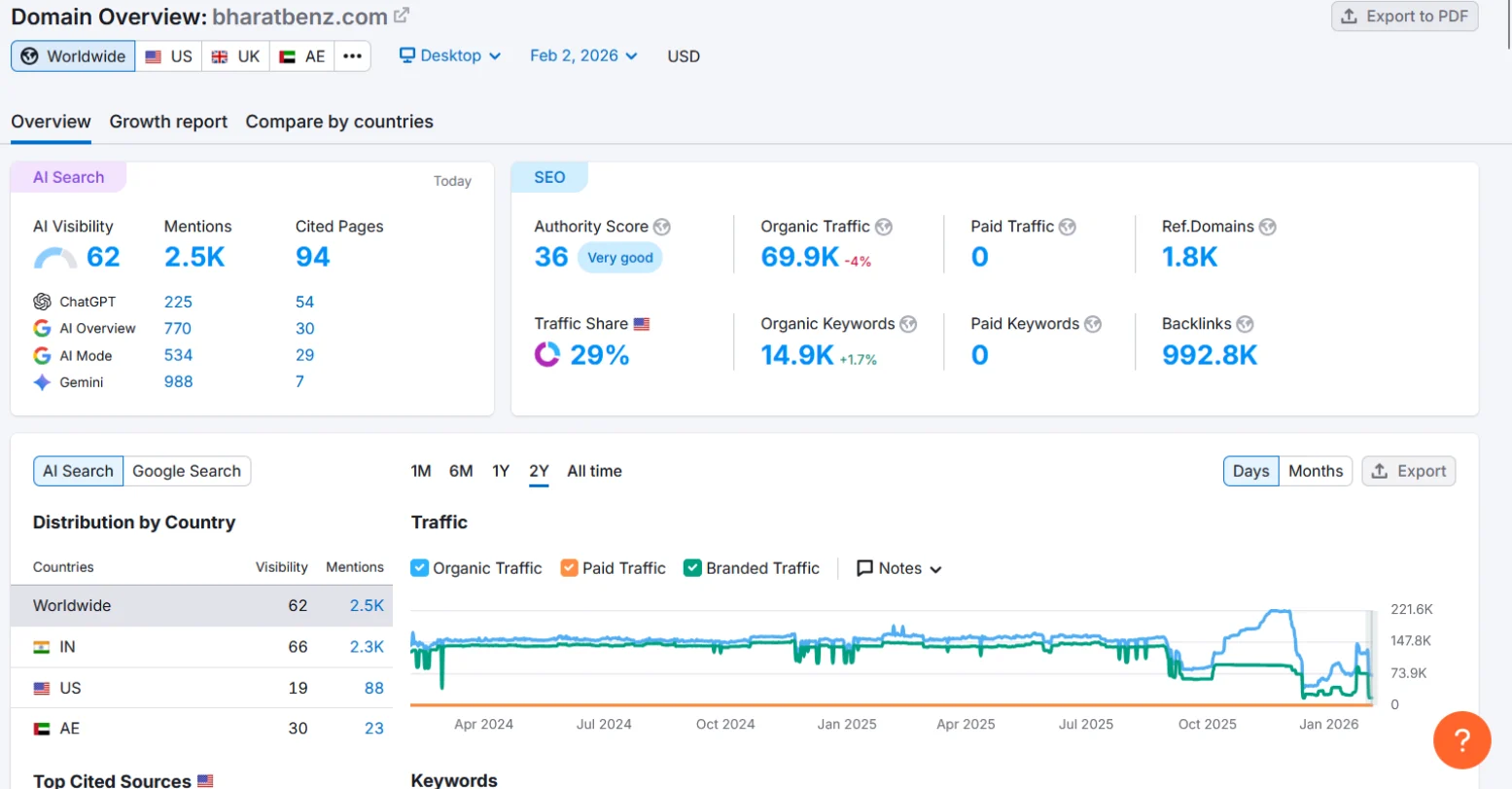Click the globe icon beside Backlinks
The width and height of the screenshot is (1512, 789).
pyautogui.click(x=1245, y=324)
